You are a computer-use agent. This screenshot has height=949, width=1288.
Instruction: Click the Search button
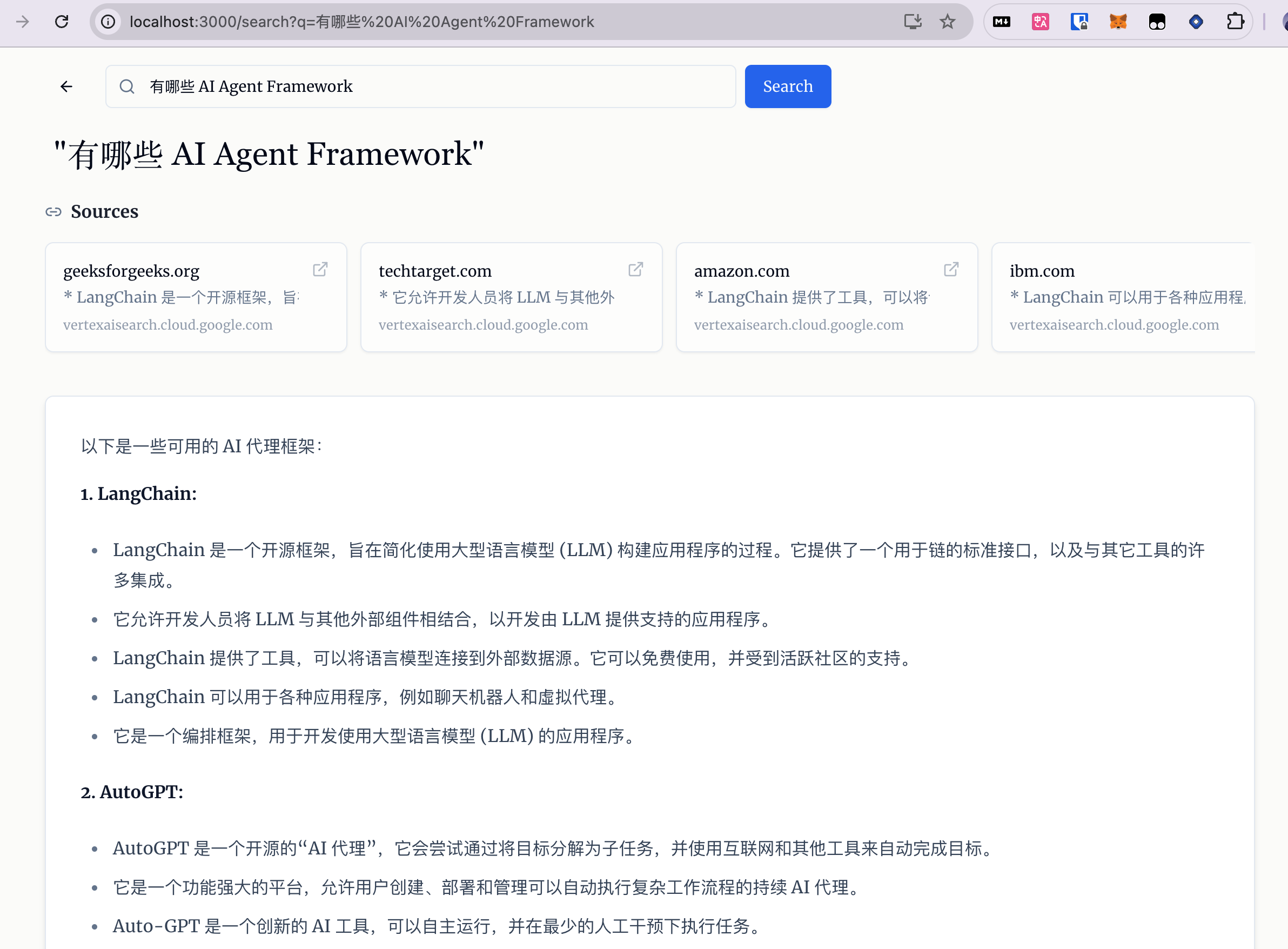[788, 86]
